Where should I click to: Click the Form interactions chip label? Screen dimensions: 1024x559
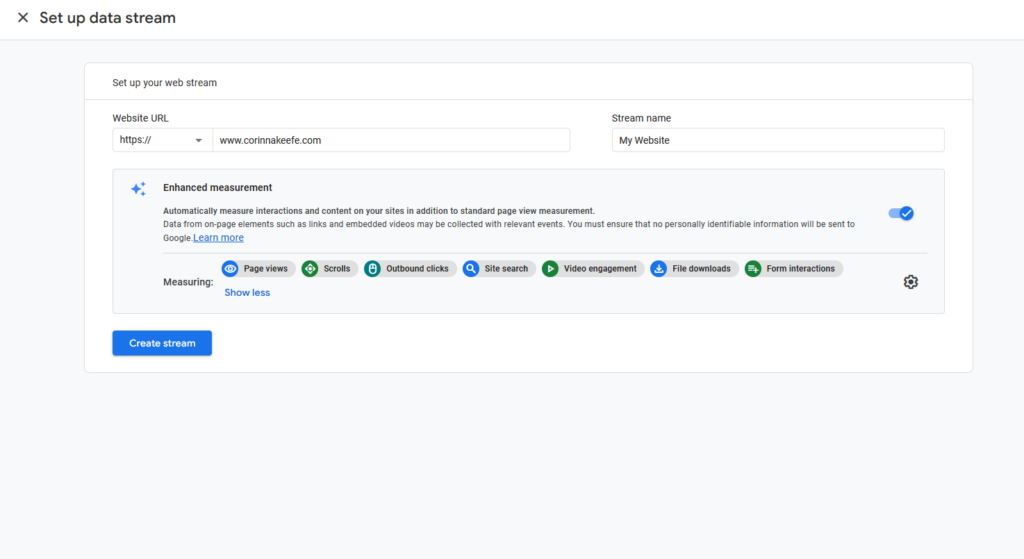[x=801, y=269]
